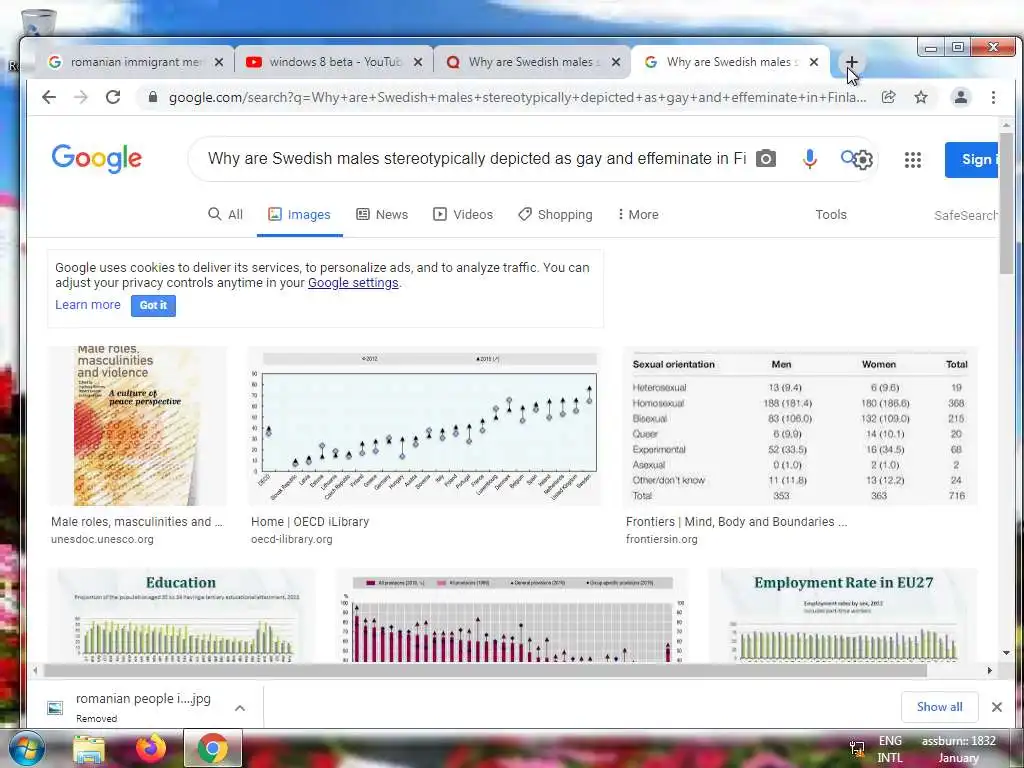Close the 'romanian immigrant' tab

219,62
